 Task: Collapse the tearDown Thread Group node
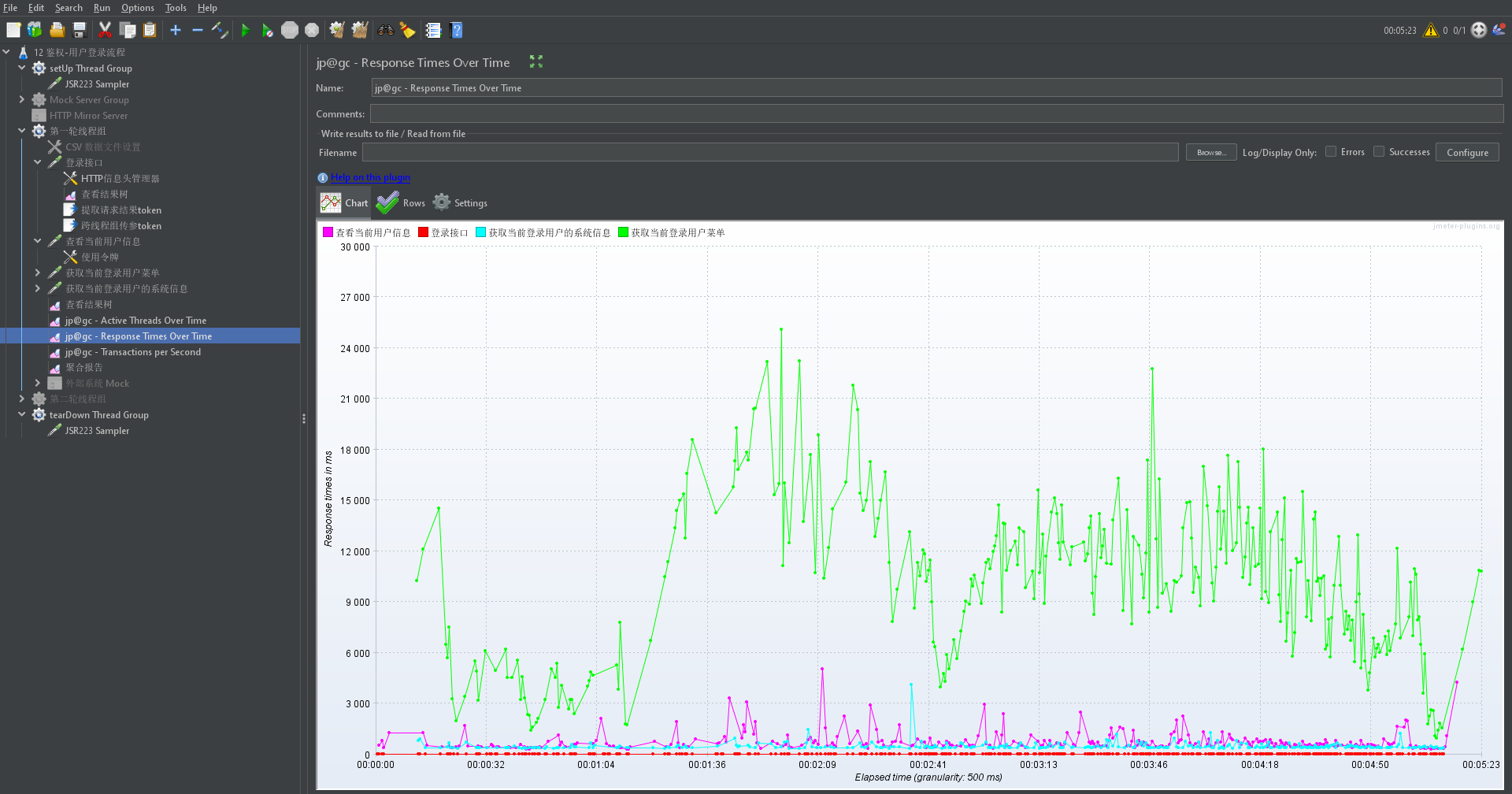22,414
